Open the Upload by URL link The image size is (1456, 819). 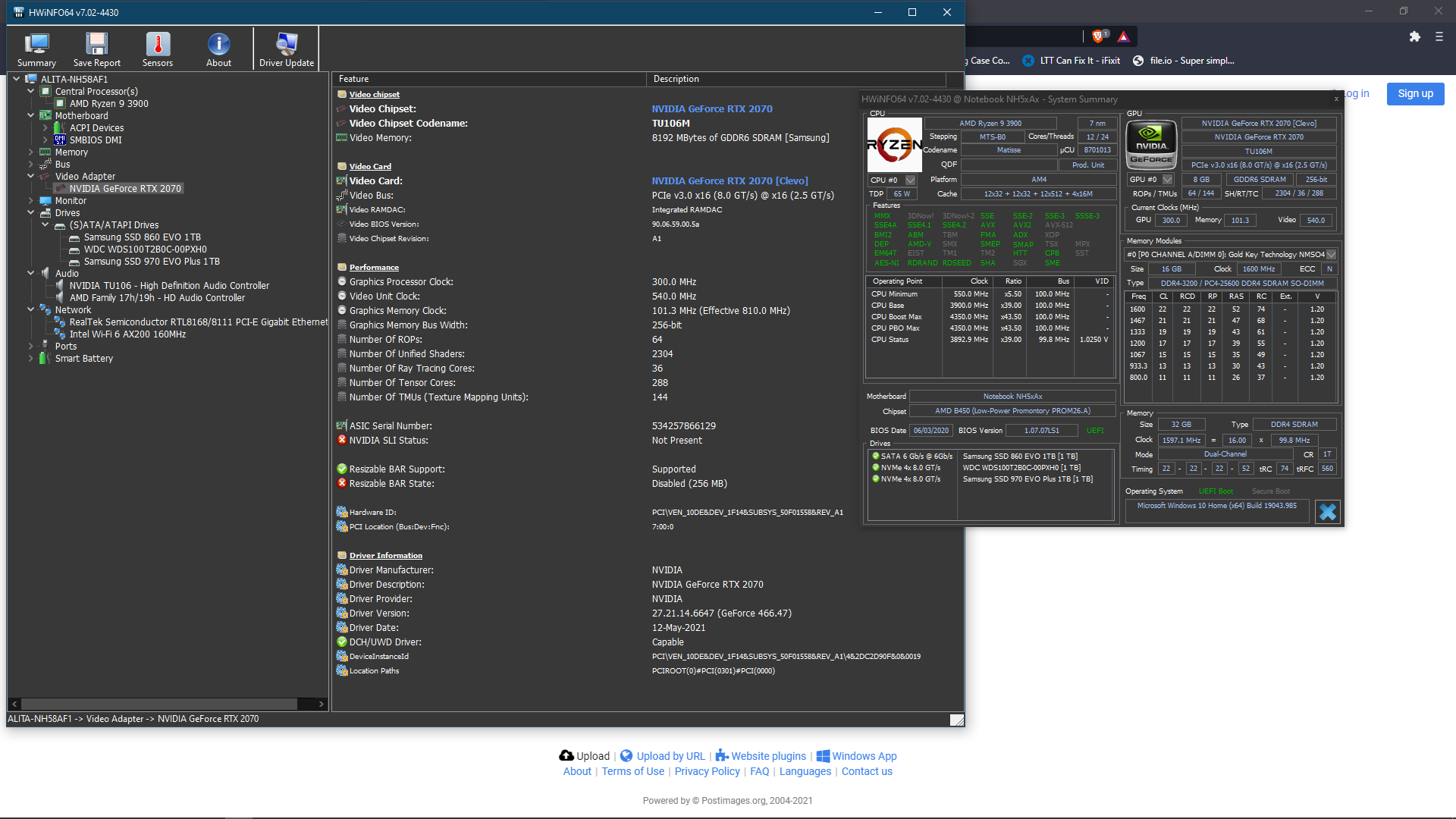663,756
